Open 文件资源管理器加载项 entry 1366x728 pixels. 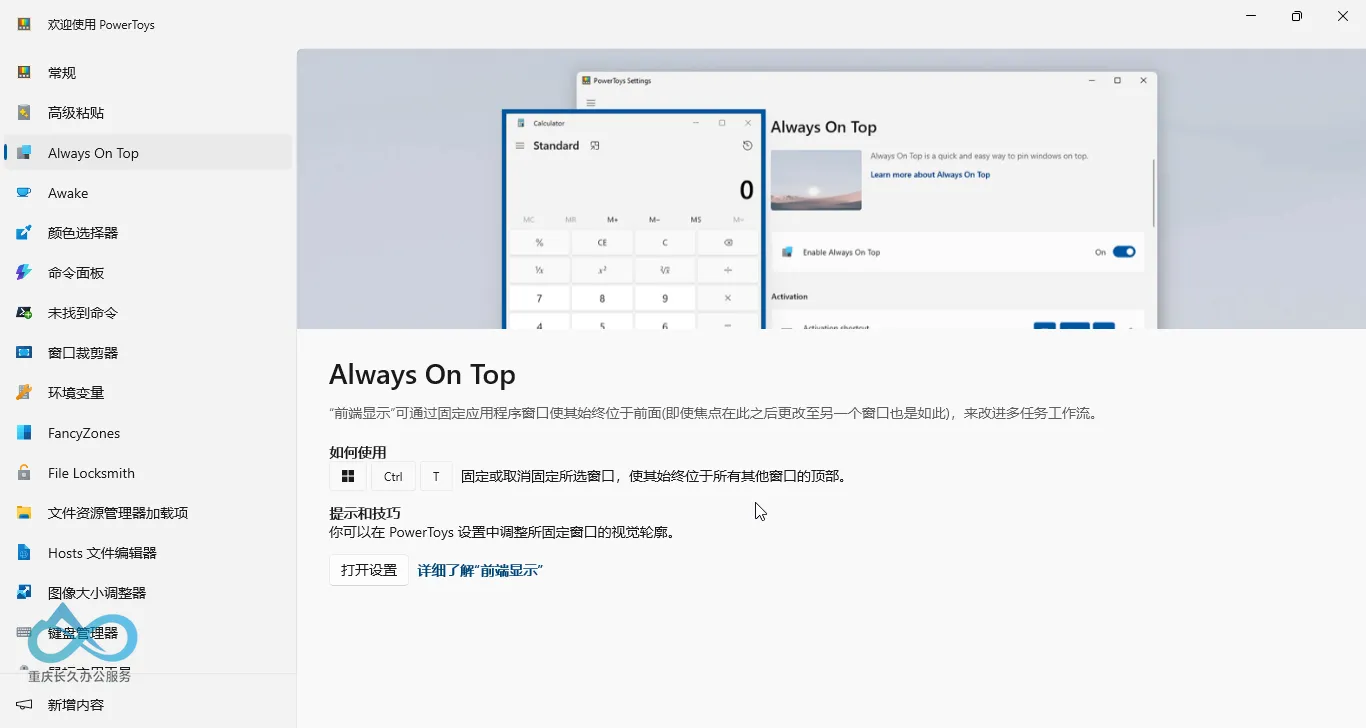pos(148,513)
